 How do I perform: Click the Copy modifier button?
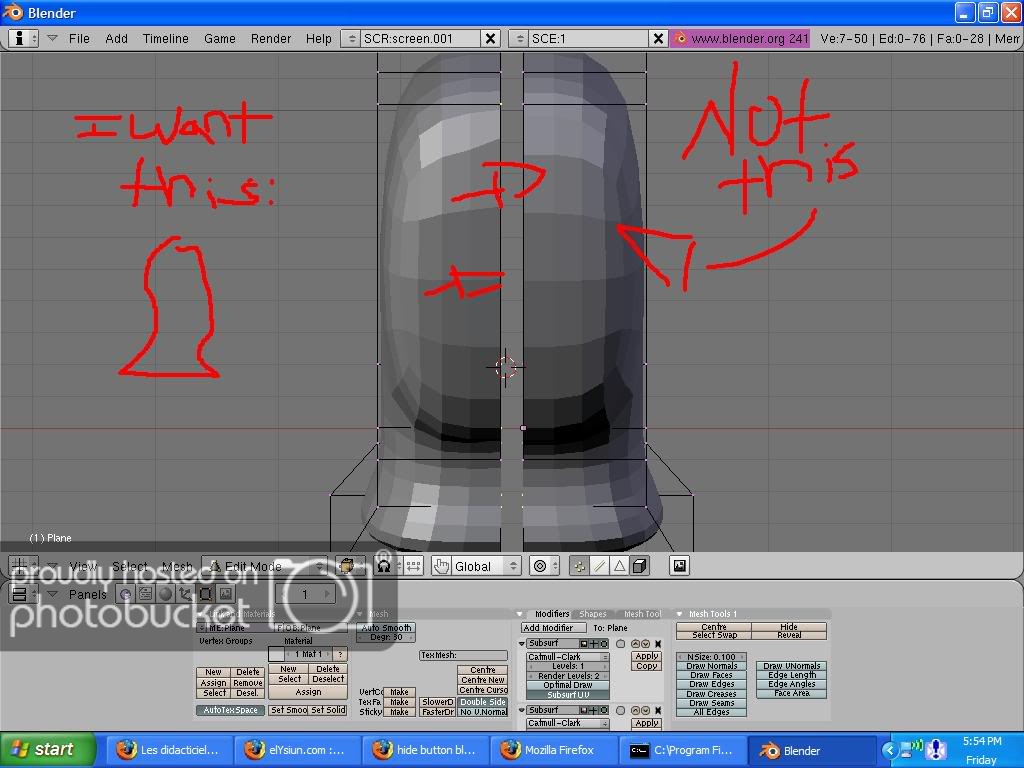pyautogui.click(x=647, y=666)
